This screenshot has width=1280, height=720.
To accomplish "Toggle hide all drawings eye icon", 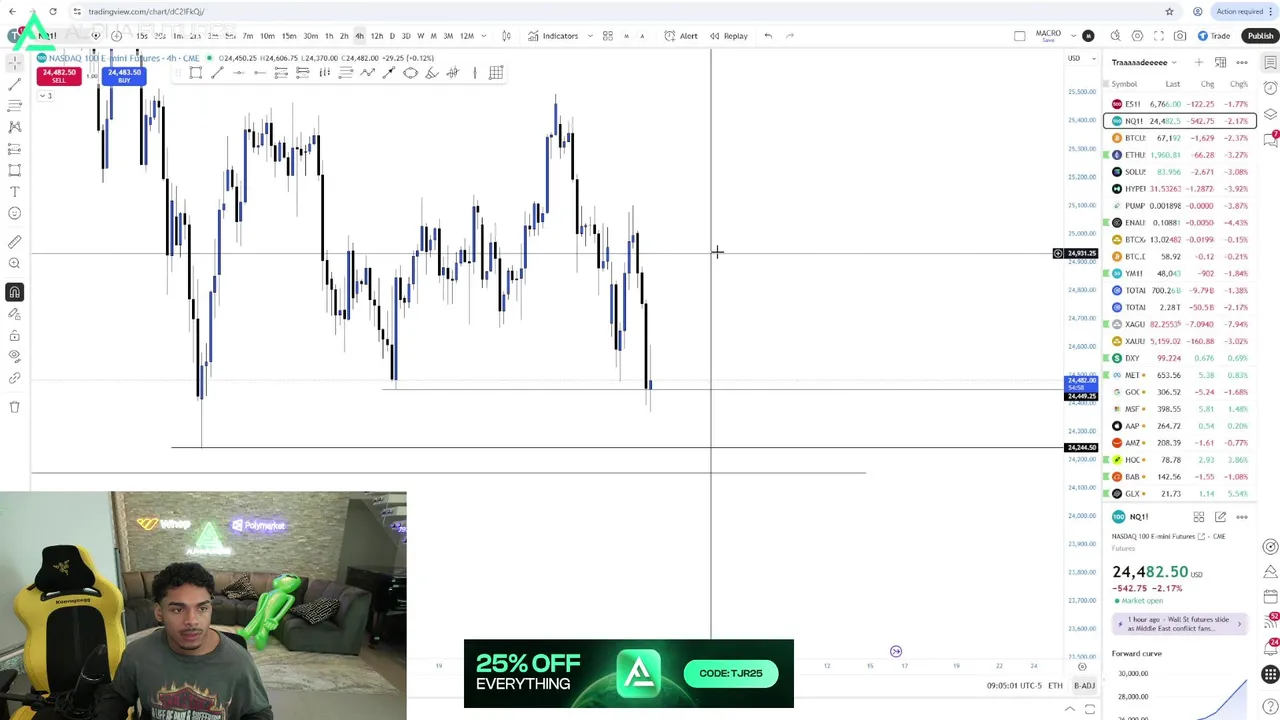I will click(x=14, y=356).
